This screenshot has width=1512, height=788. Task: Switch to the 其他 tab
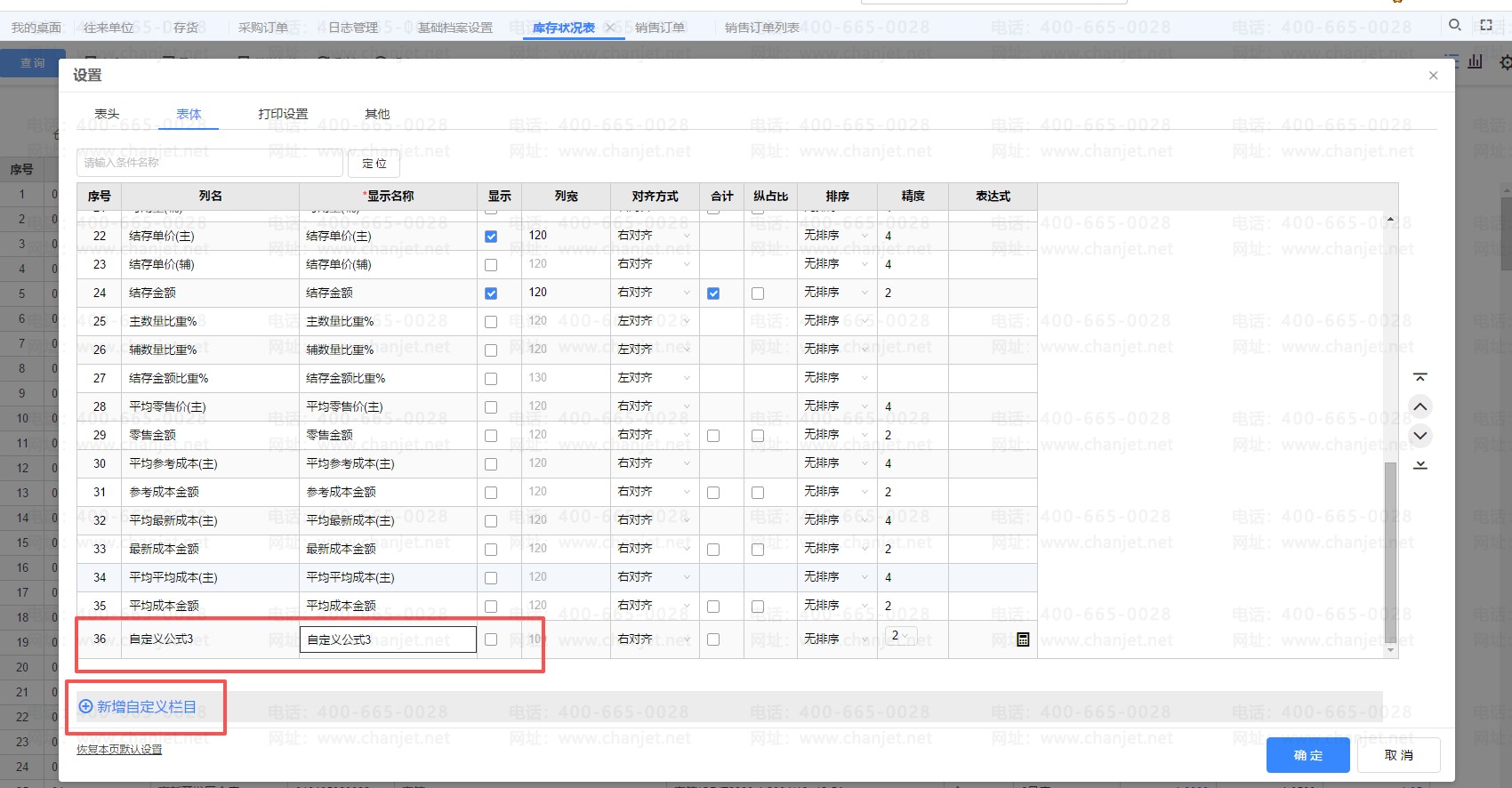[x=377, y=114]
